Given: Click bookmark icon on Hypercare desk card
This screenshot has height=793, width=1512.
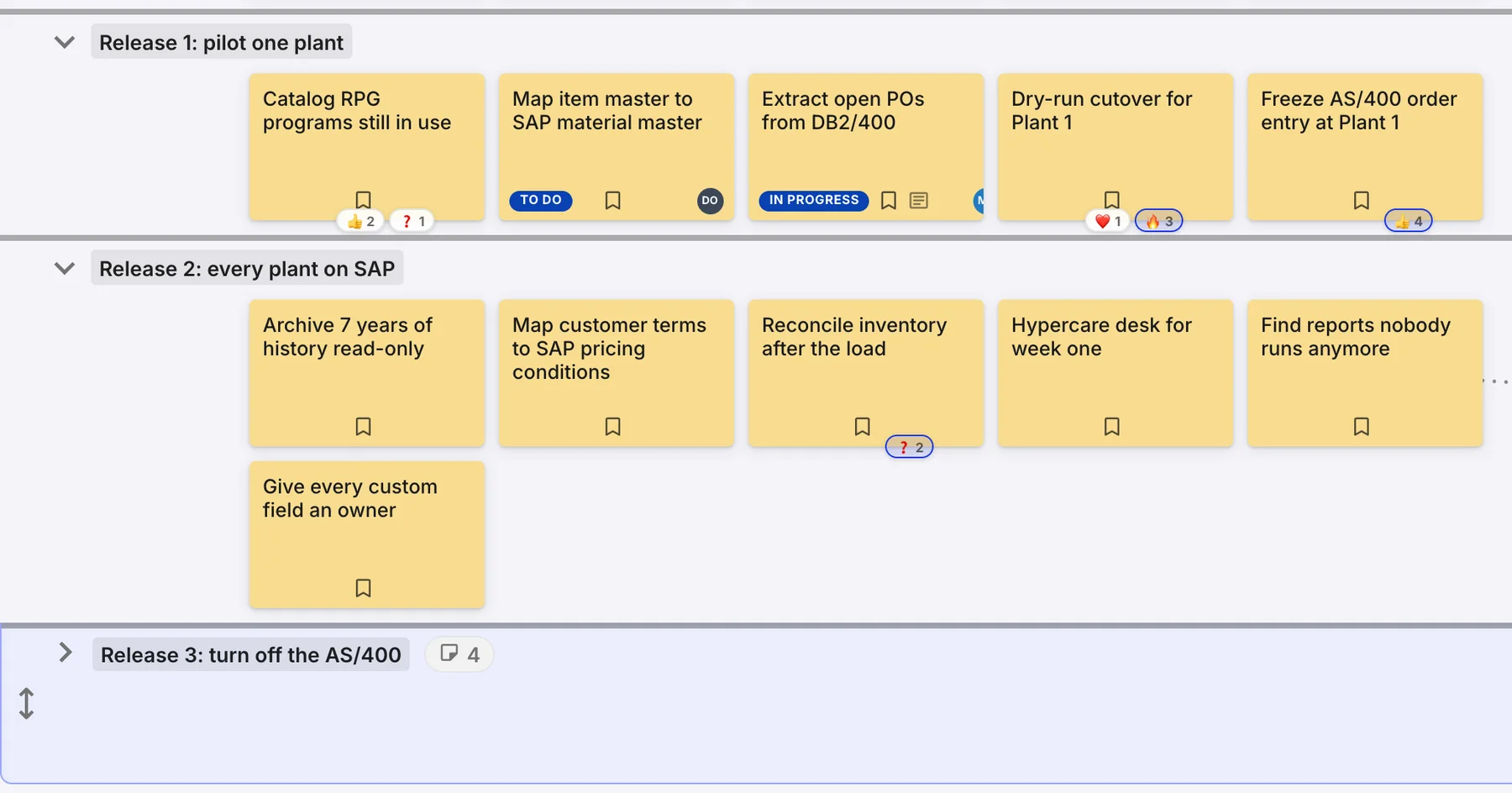Looking at the screenshot, I should coord(1111,427).
